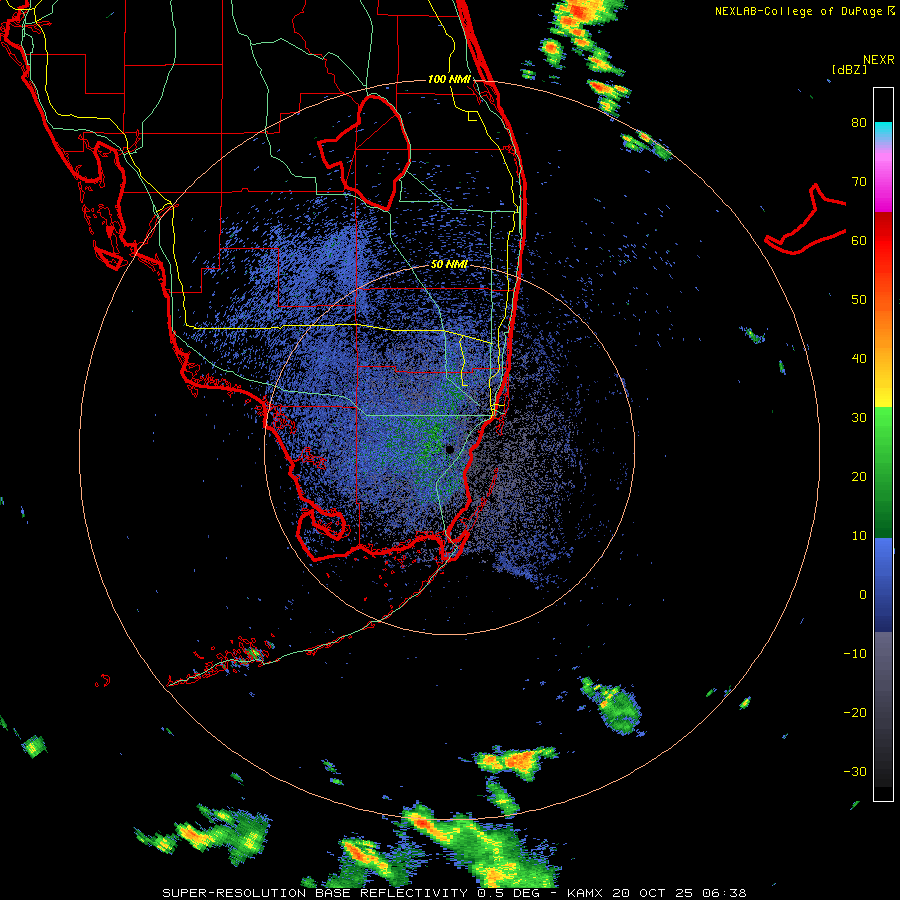Click the black radar site dot
The height and width of the screenshot is (900, 900).
[x=450, y=449]
